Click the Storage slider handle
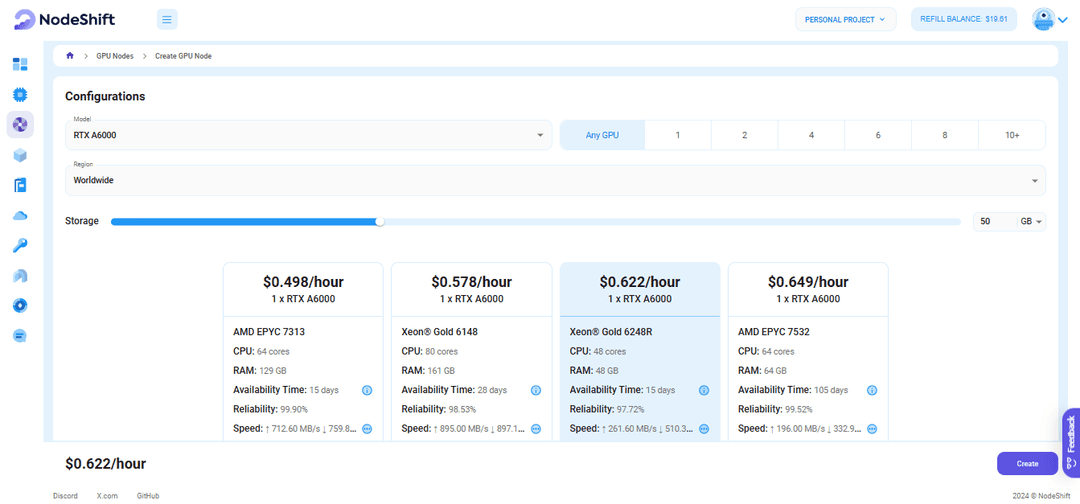1080x504 pixels. 380,222
